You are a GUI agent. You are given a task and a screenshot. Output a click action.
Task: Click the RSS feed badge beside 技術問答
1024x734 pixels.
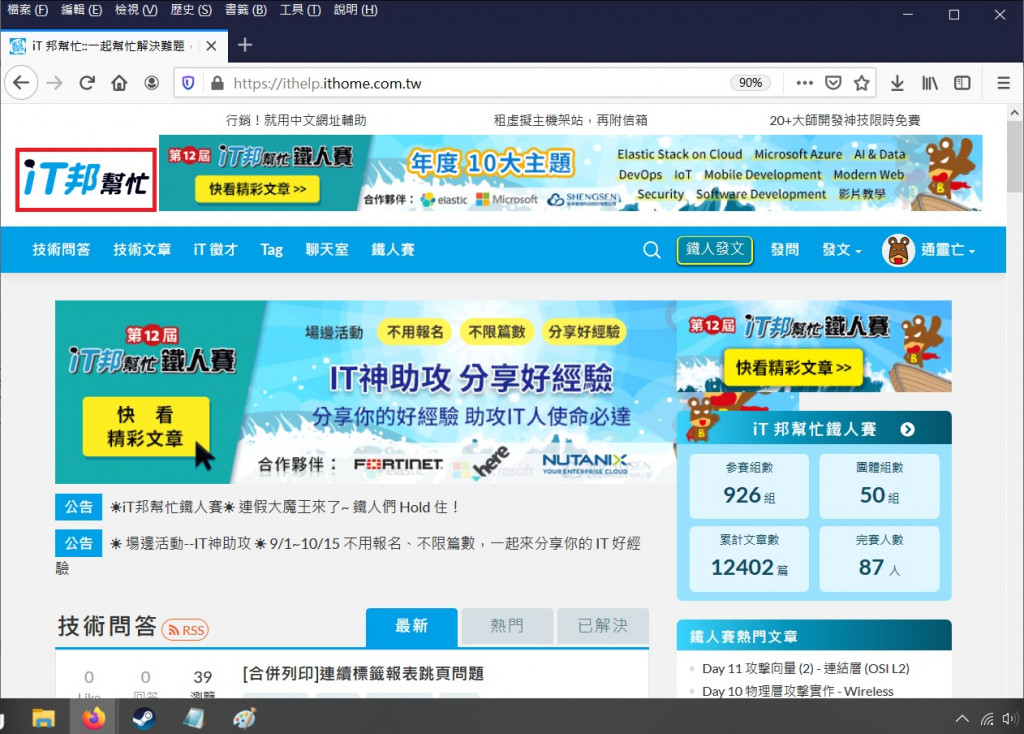pos(185,630)
